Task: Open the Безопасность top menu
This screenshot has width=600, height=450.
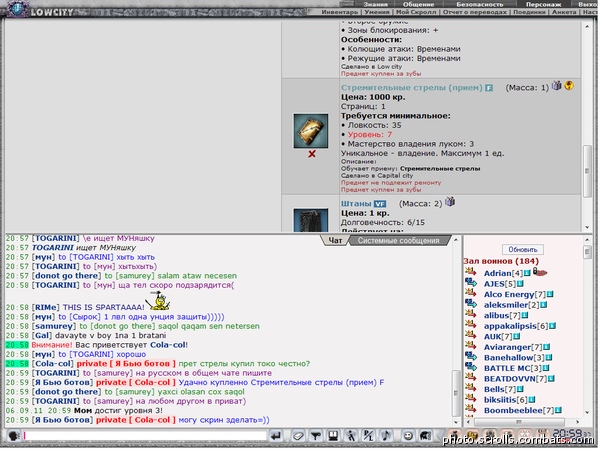Action: tap(480, 4)
